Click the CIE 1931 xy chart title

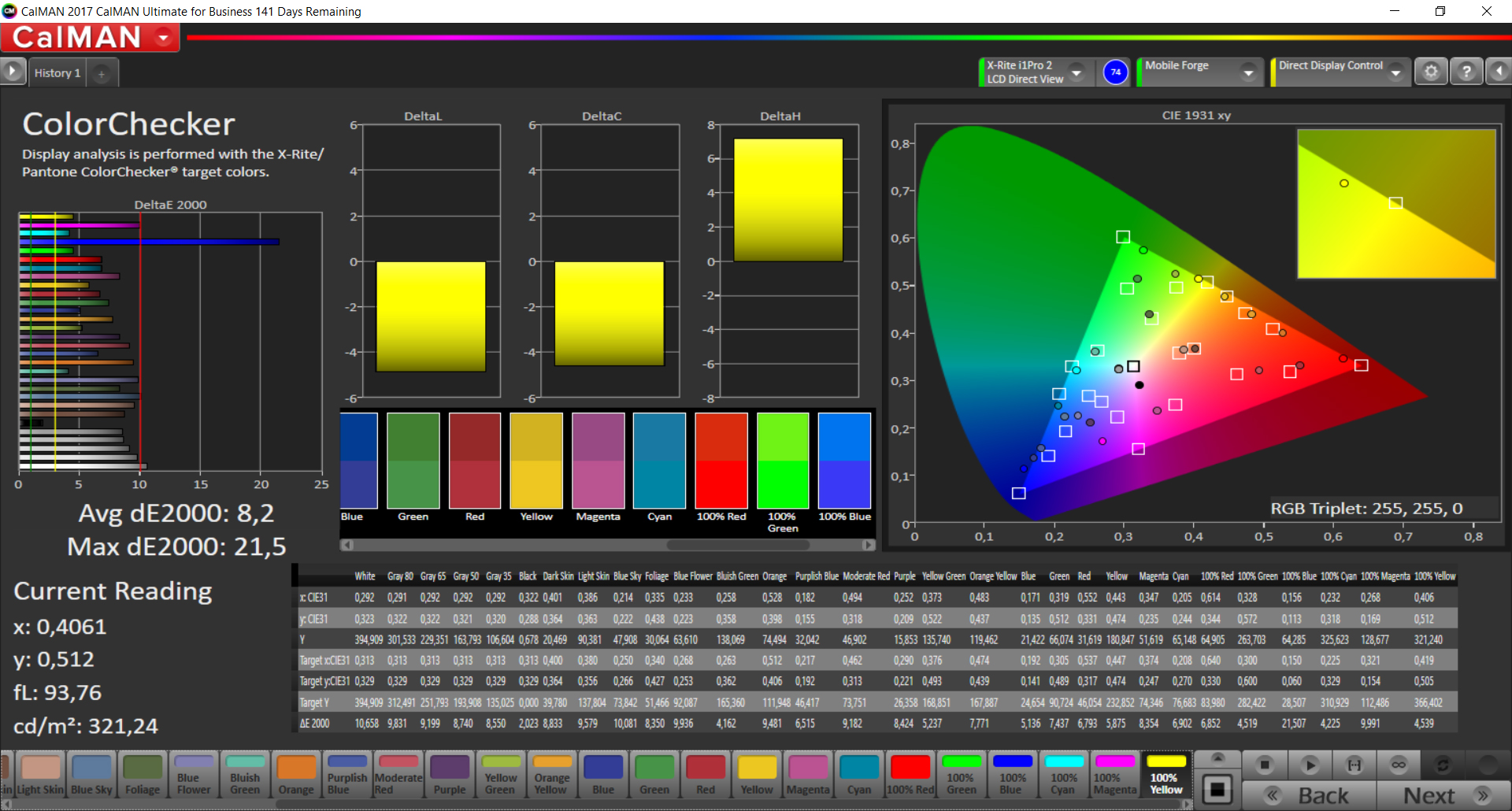[1196, 115]
